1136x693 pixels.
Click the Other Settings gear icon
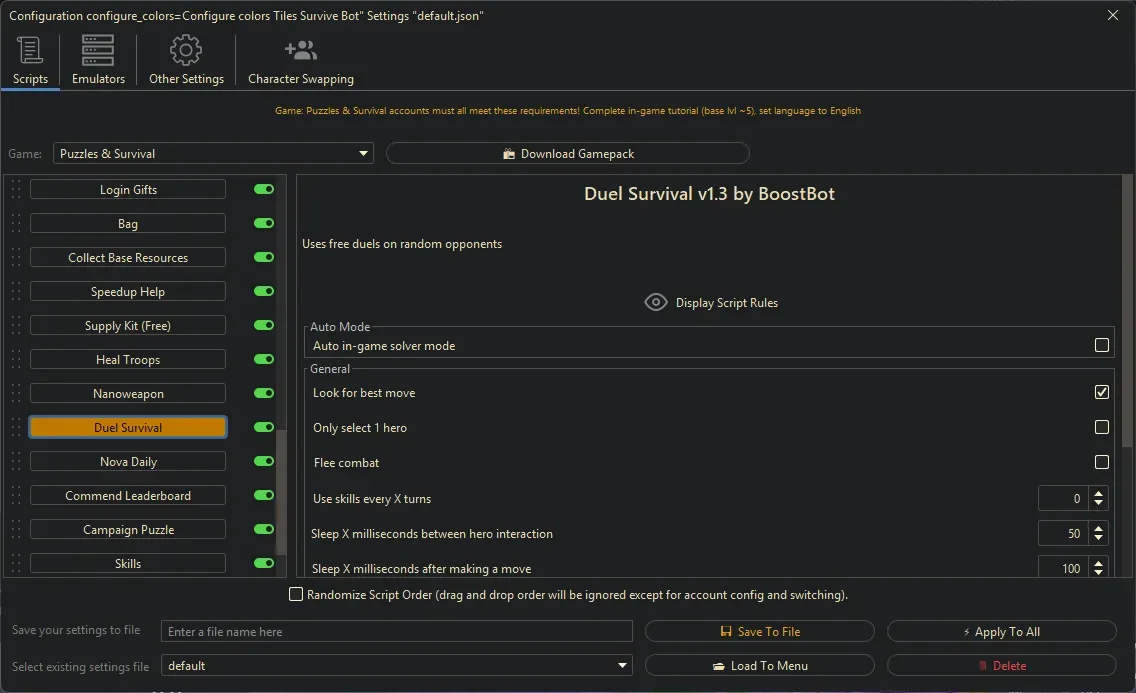pos(186,48)
